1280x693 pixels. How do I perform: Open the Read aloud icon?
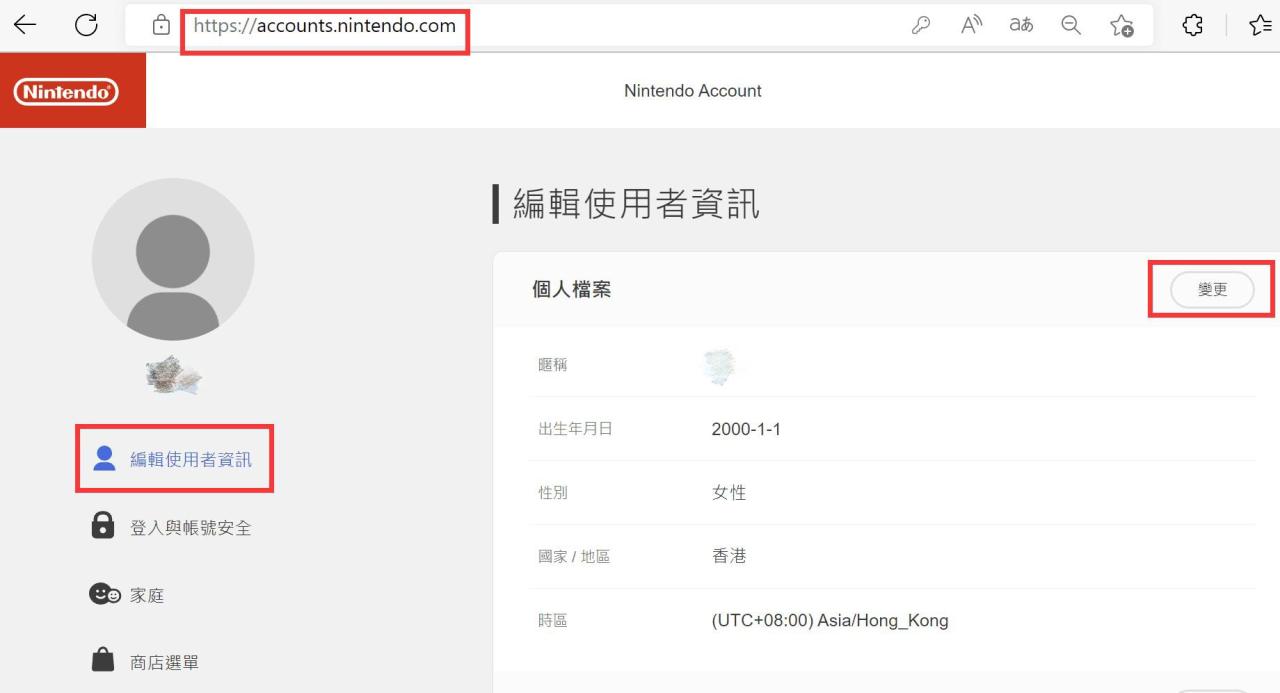coord(972,27)
